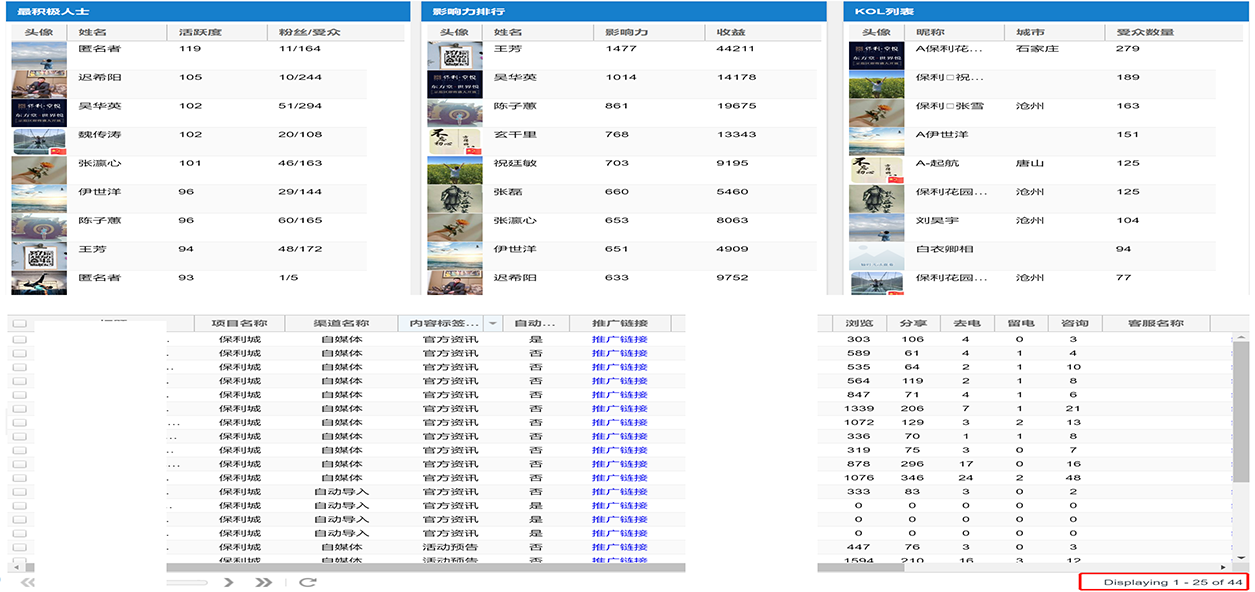The width and height of the screenshot is (1255, 592).
Task: Sort by 渠道名称 column header
Action: pos(340,324)
